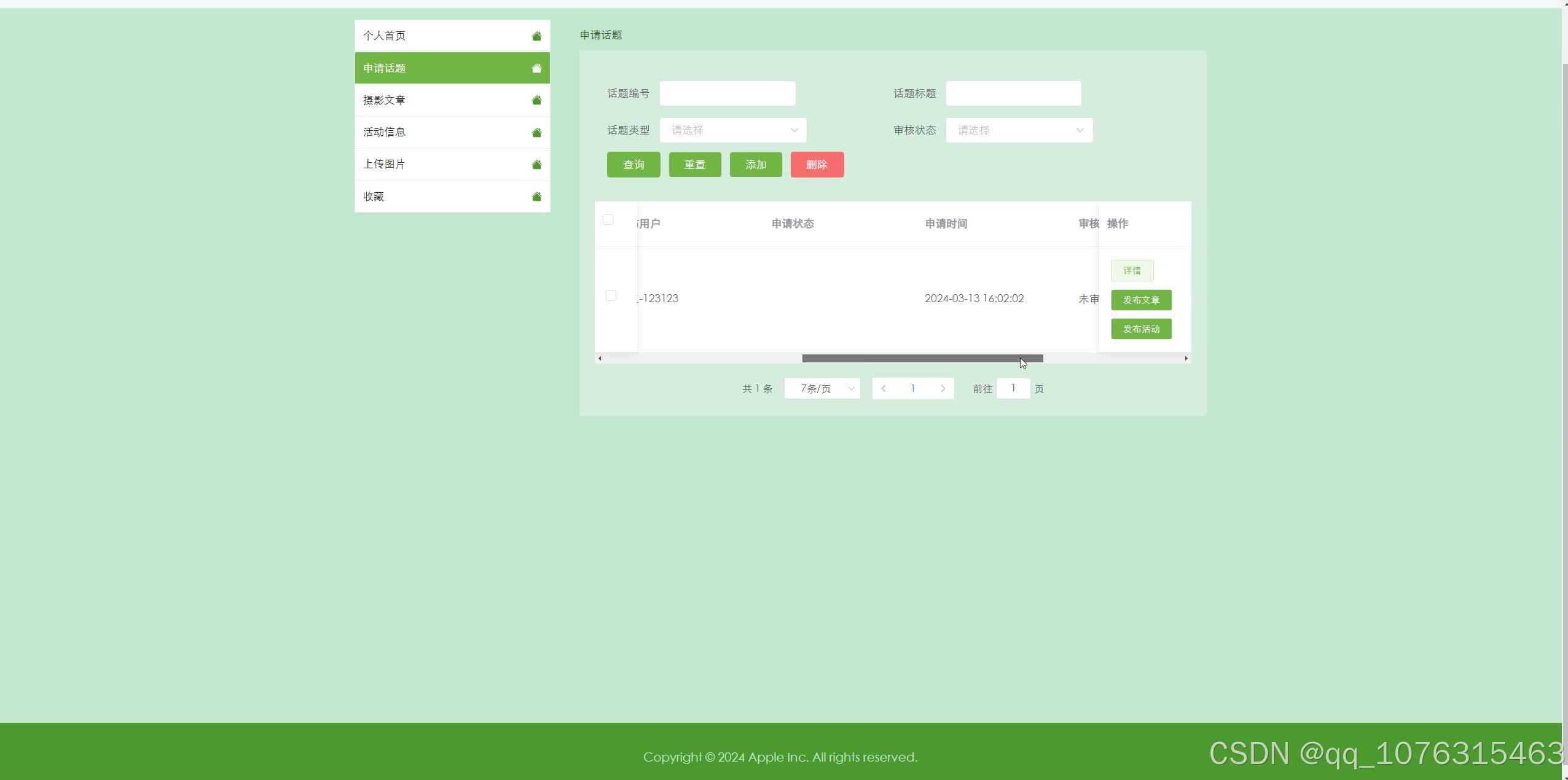This screenshot has height=780, width=1568.
Task: Toggle select-all checkbox in table header
Action: click(608, 220)
